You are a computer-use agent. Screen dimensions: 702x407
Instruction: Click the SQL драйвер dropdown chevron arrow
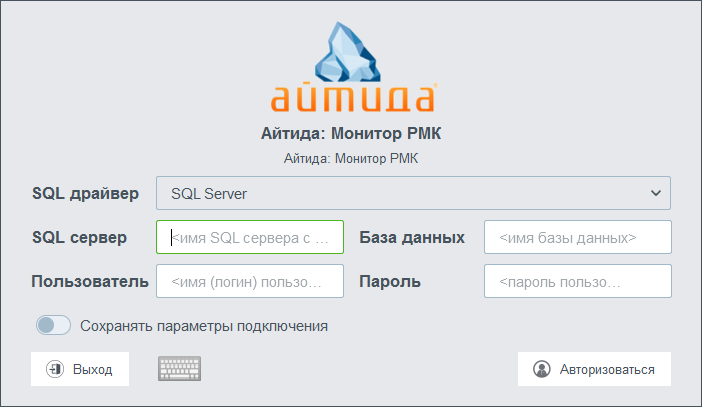(x=655, y=193)
